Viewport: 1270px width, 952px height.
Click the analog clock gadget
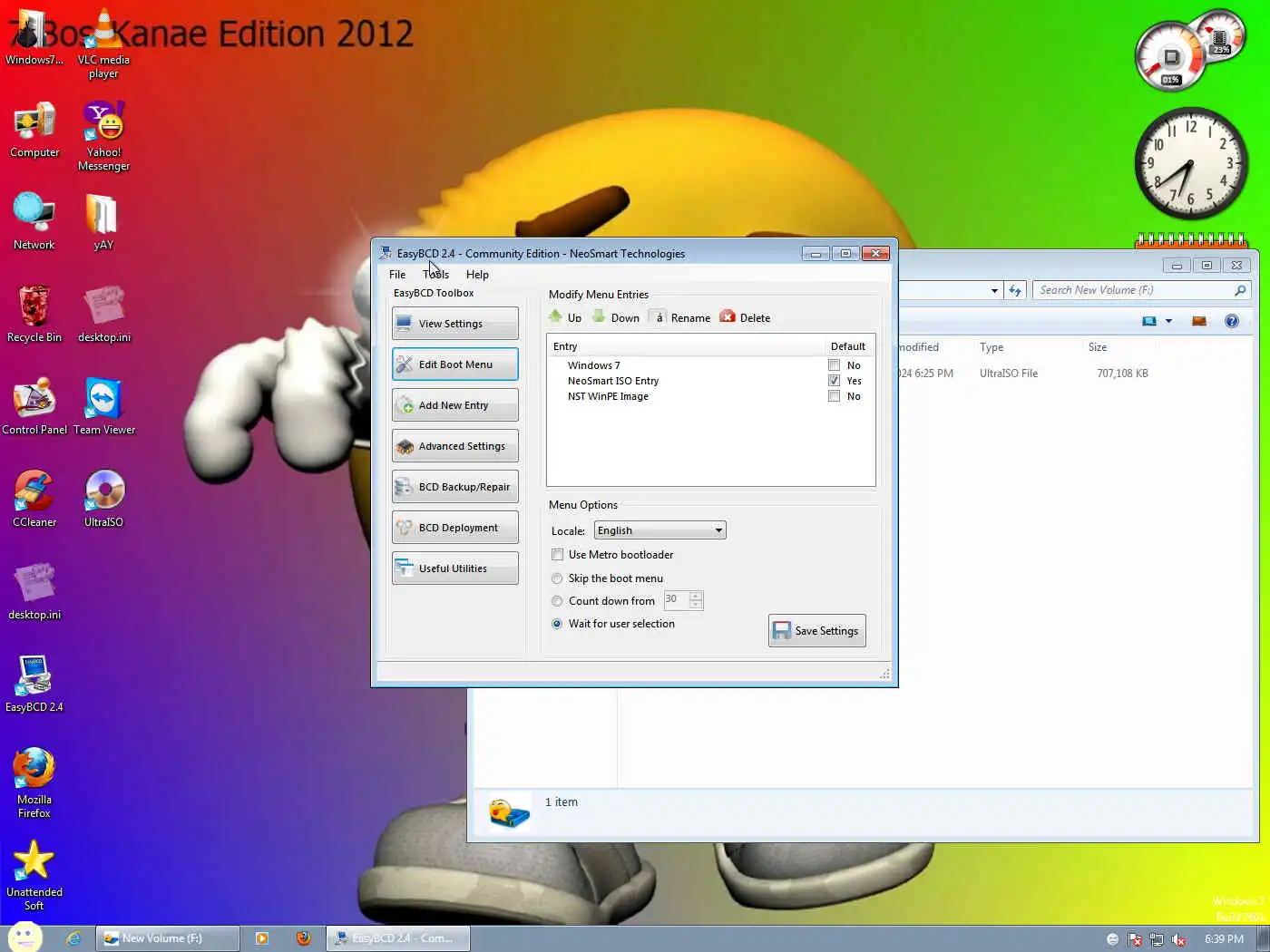[x=1191, y=163]
